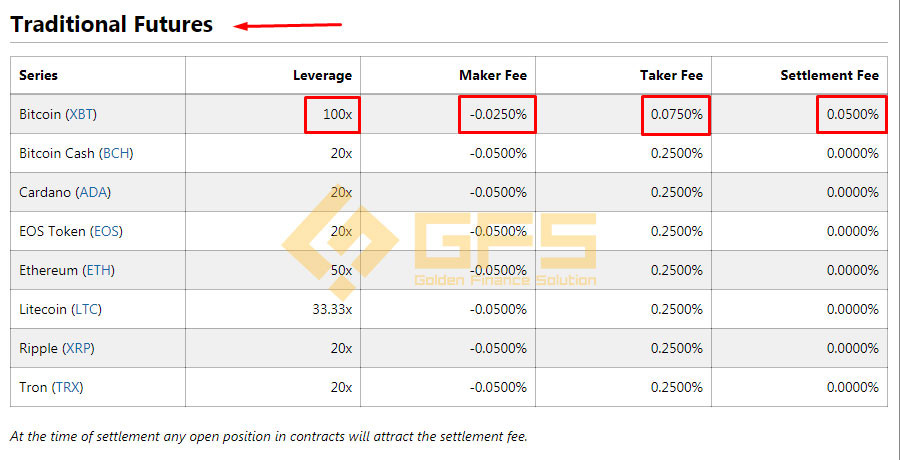Click Bitcoin 0.0500% settlement fee cell
The height and width of the screenshot is (460, 900).
click(852, 114)
